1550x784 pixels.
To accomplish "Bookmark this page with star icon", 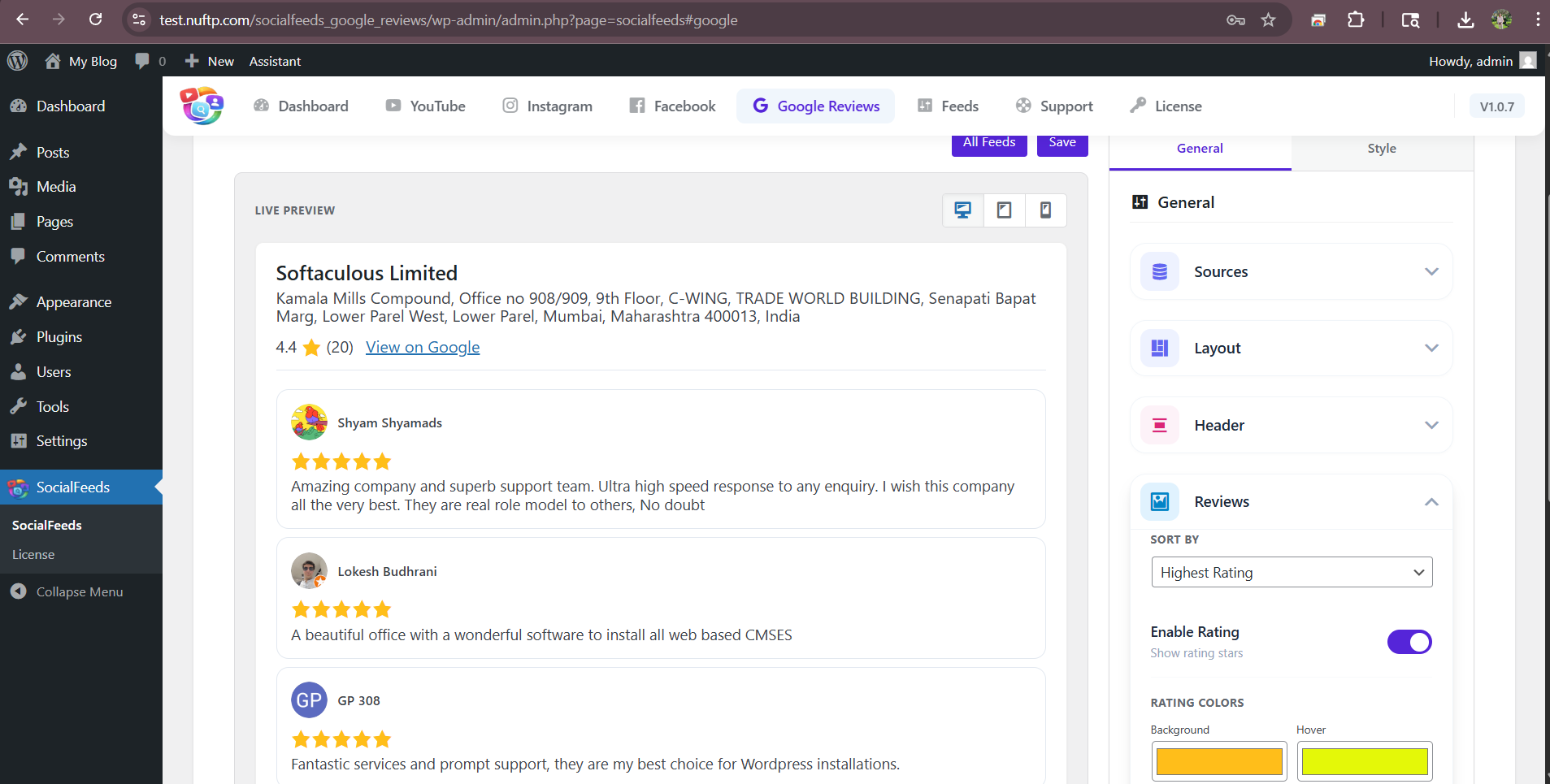I will (1268, 20).
